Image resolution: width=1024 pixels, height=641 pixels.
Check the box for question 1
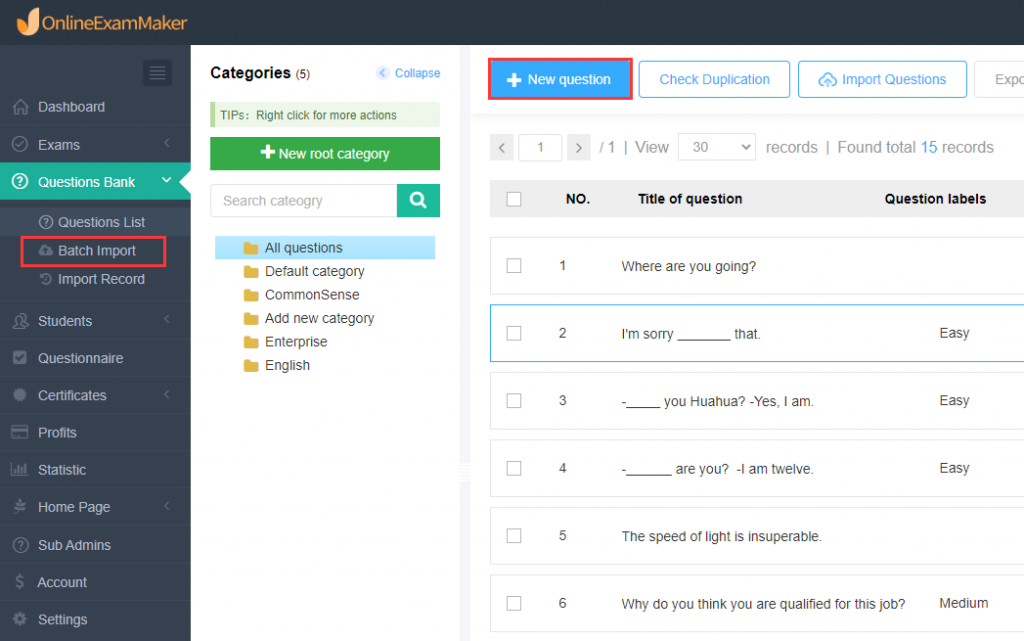[x=514, y=266]
